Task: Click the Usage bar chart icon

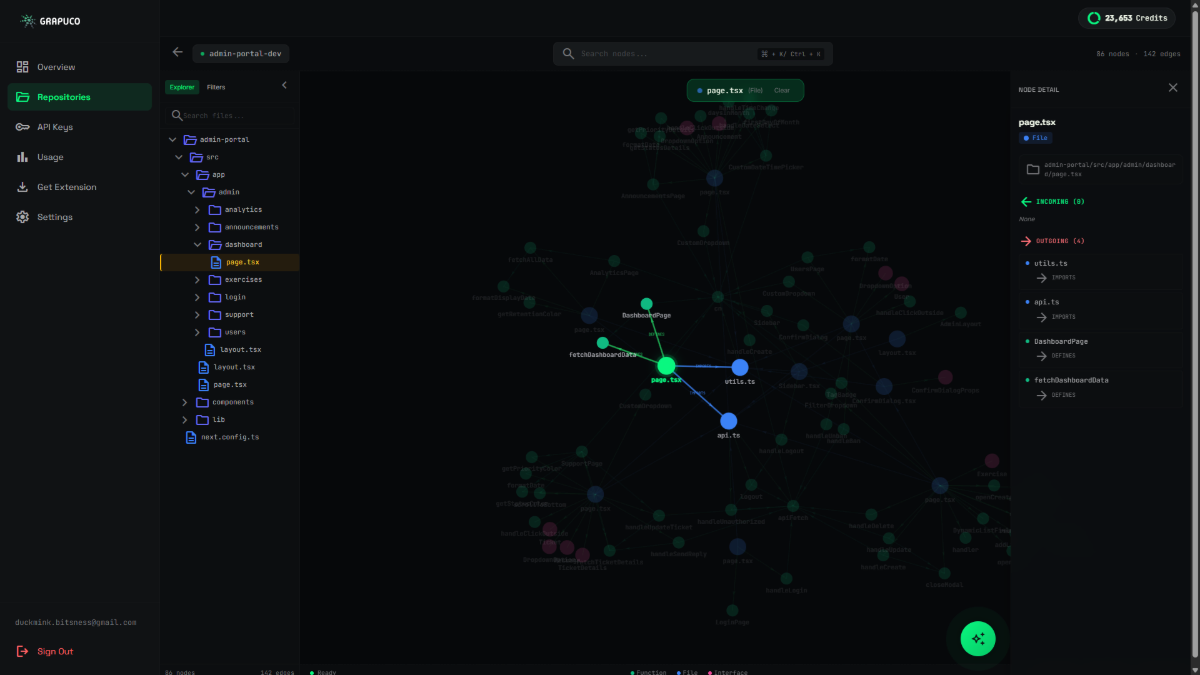Action: click(22, 157)
